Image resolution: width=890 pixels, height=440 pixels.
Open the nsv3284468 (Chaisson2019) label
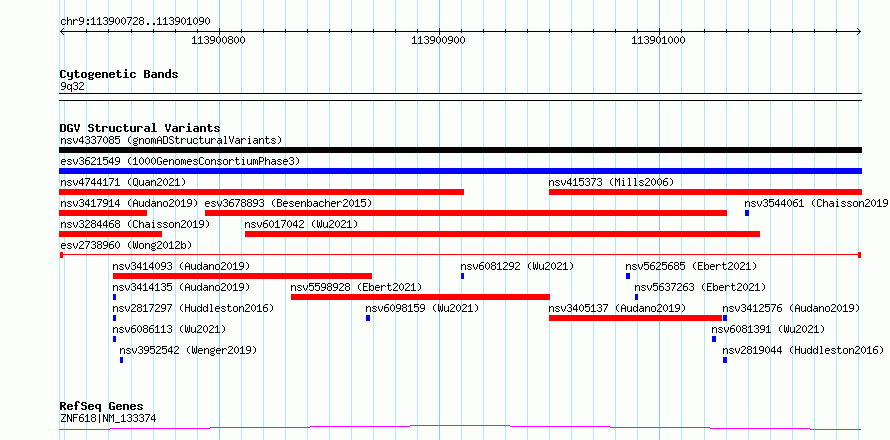135,224
